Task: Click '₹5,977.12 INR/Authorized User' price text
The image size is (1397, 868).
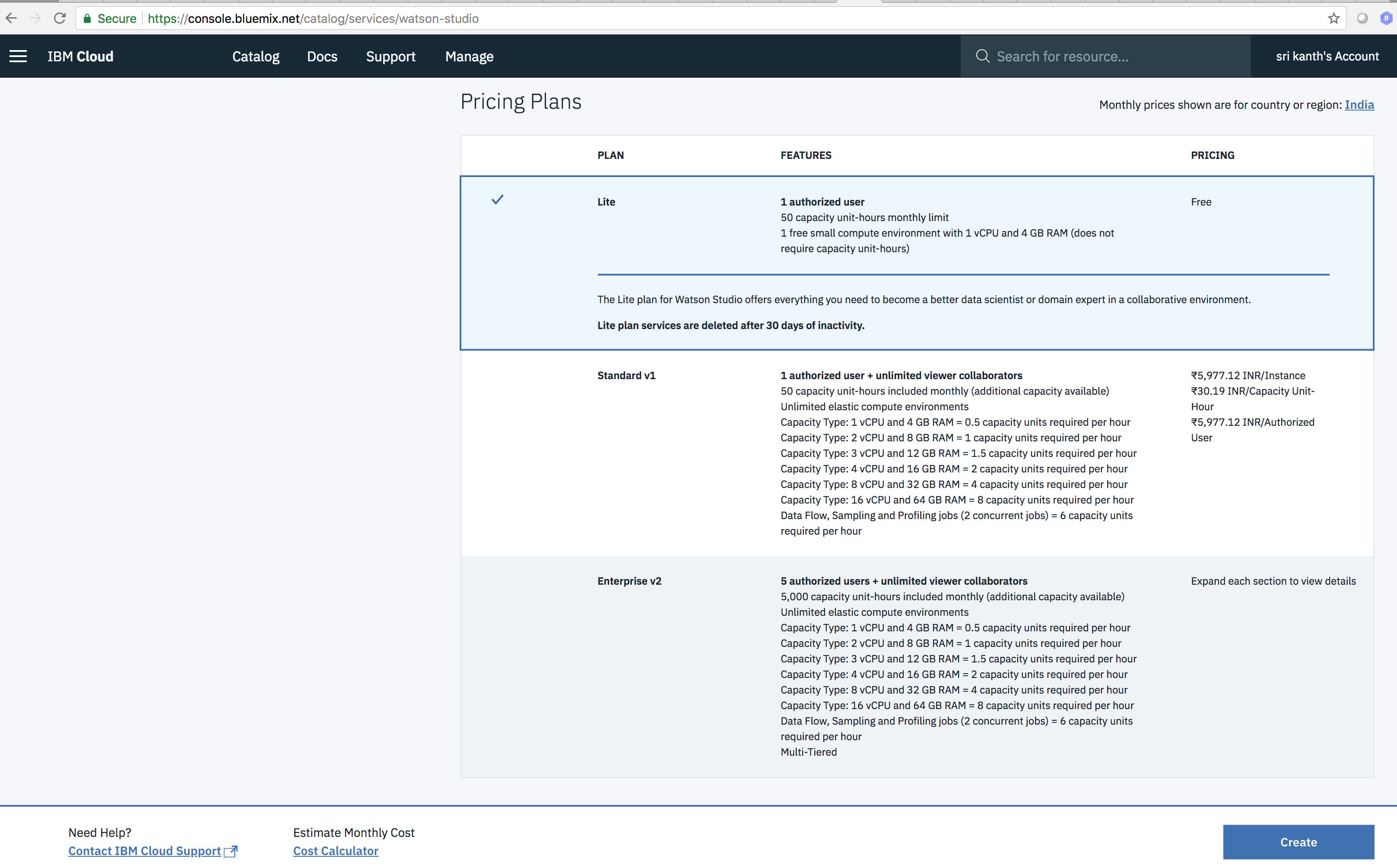Action: pyautogui.click(x=1252, y=430)
